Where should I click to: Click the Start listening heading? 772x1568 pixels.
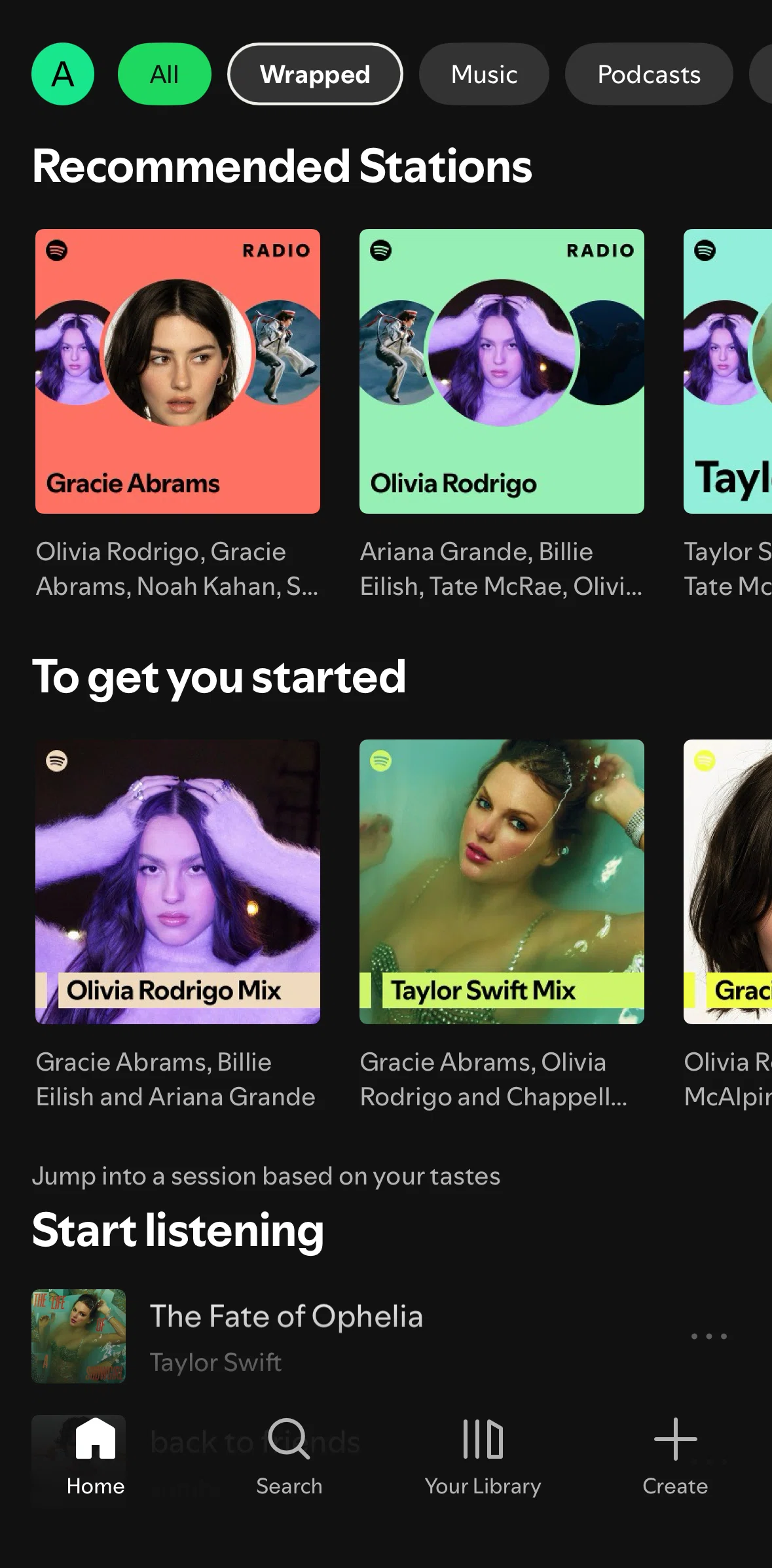[x=177, y=1230]
